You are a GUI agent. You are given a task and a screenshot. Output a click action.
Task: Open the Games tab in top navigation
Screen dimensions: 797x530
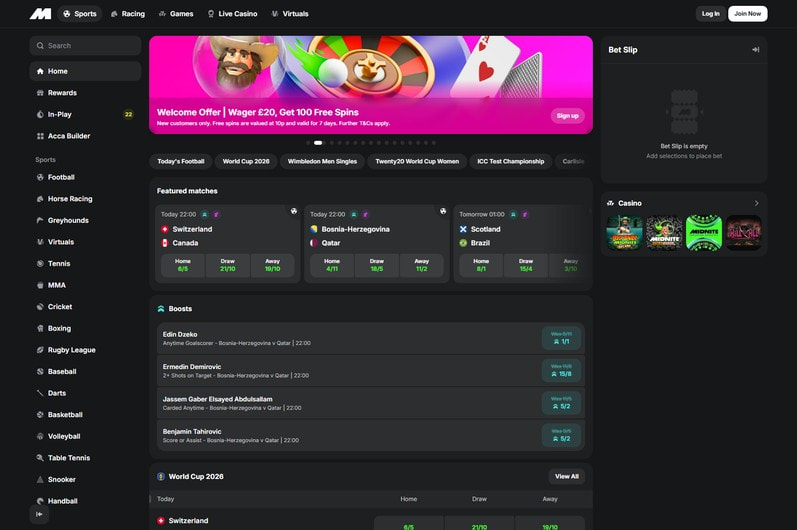176,14
